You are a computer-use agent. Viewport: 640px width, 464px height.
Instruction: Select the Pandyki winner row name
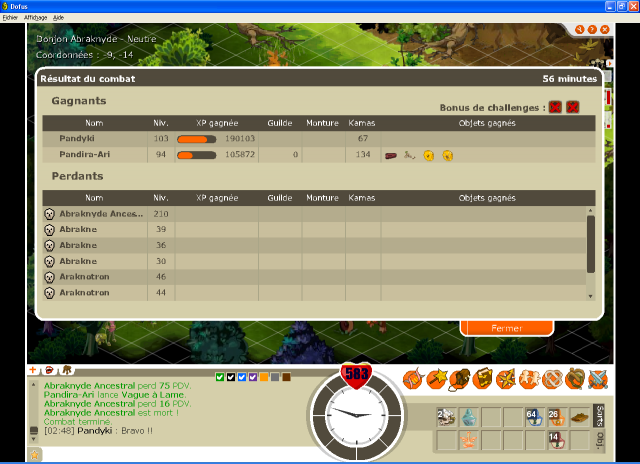pyautogui.click(x=77, y=138)
